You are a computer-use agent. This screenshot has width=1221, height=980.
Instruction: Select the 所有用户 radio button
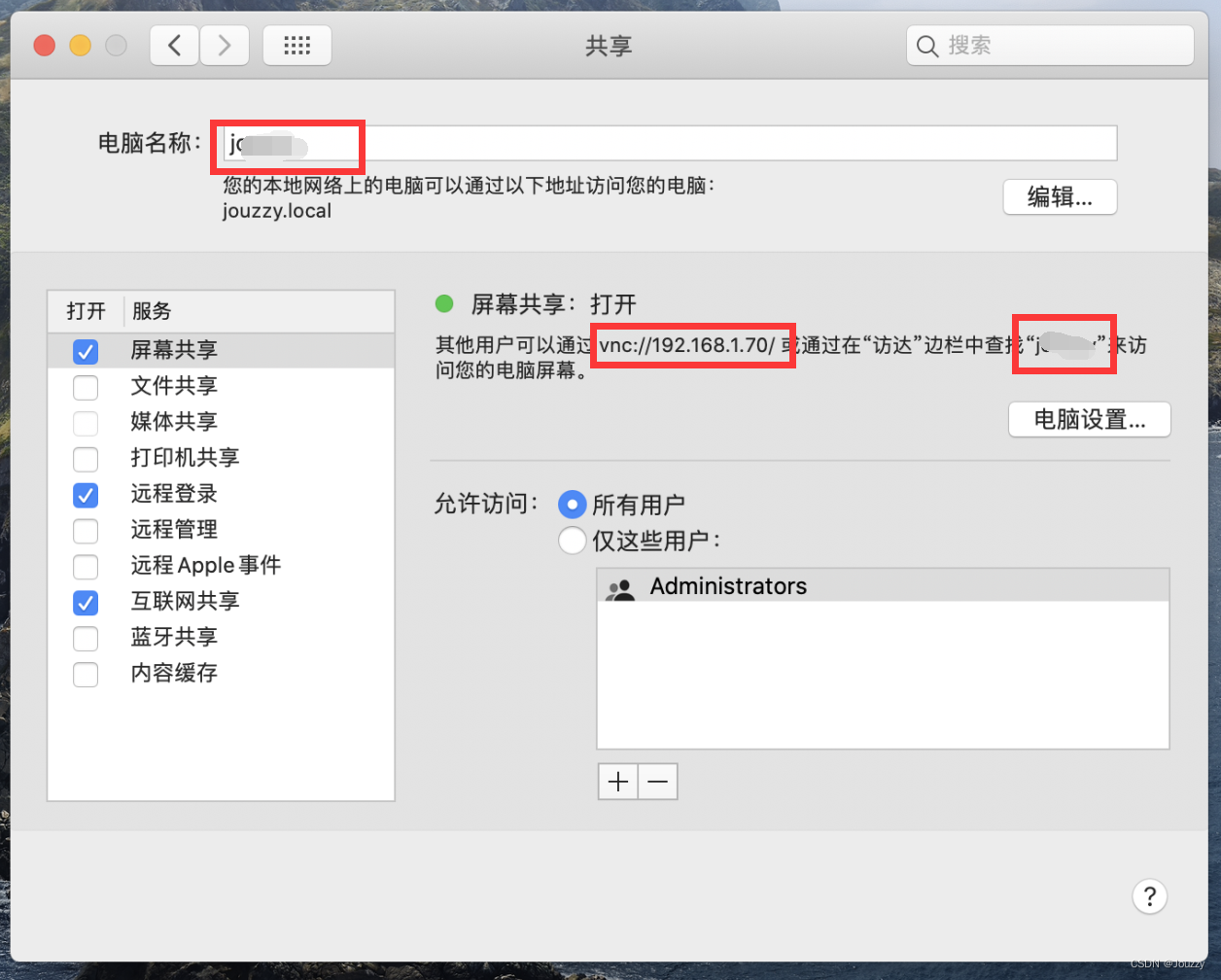click(x=573, y=504)
